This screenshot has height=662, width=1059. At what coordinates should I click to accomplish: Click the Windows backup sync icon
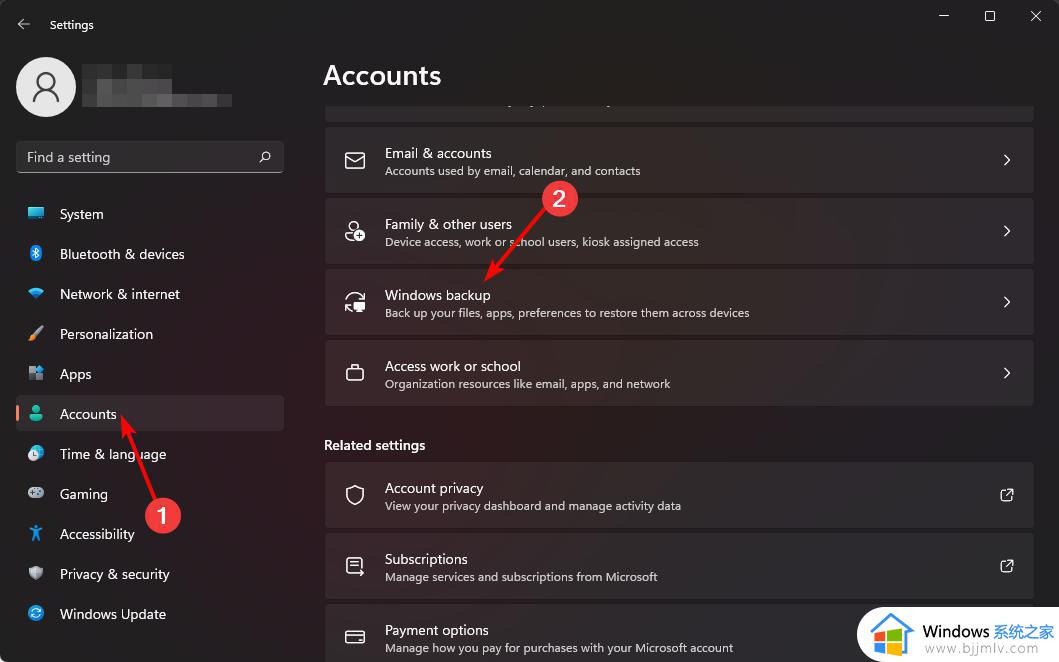click(355, 302)
